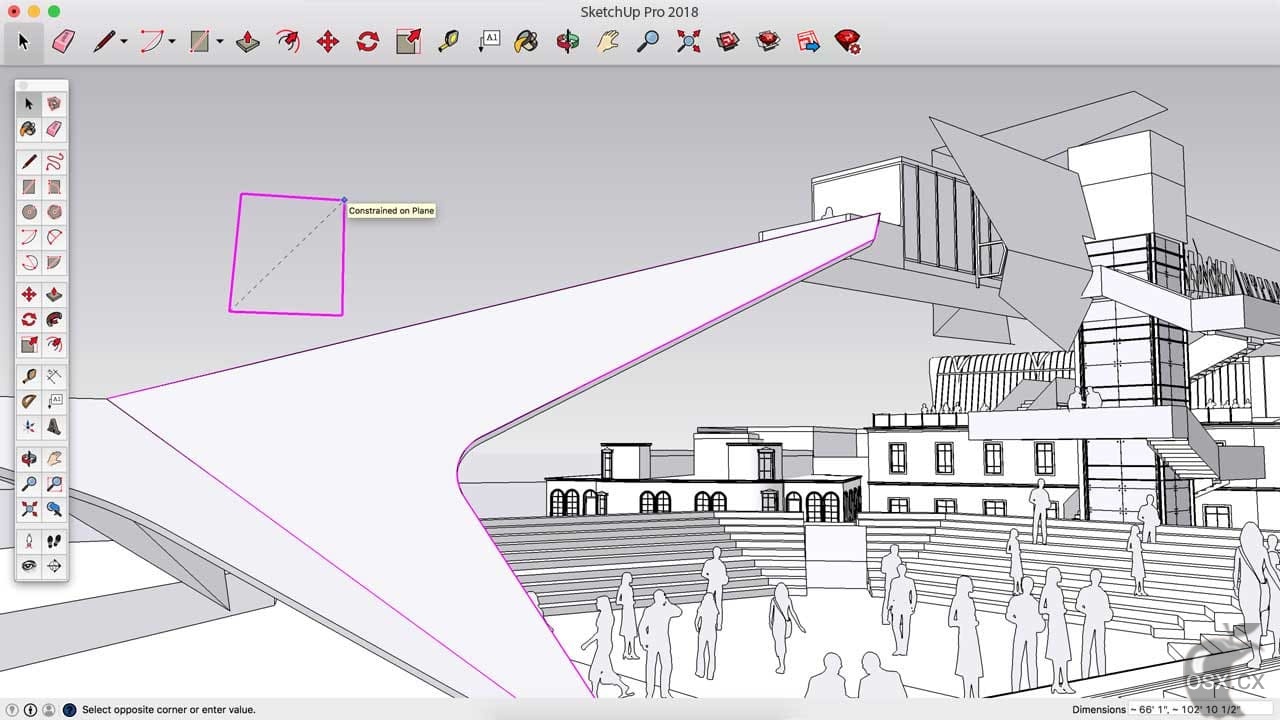Pick the Pie tool in left palette

[54, 263]
